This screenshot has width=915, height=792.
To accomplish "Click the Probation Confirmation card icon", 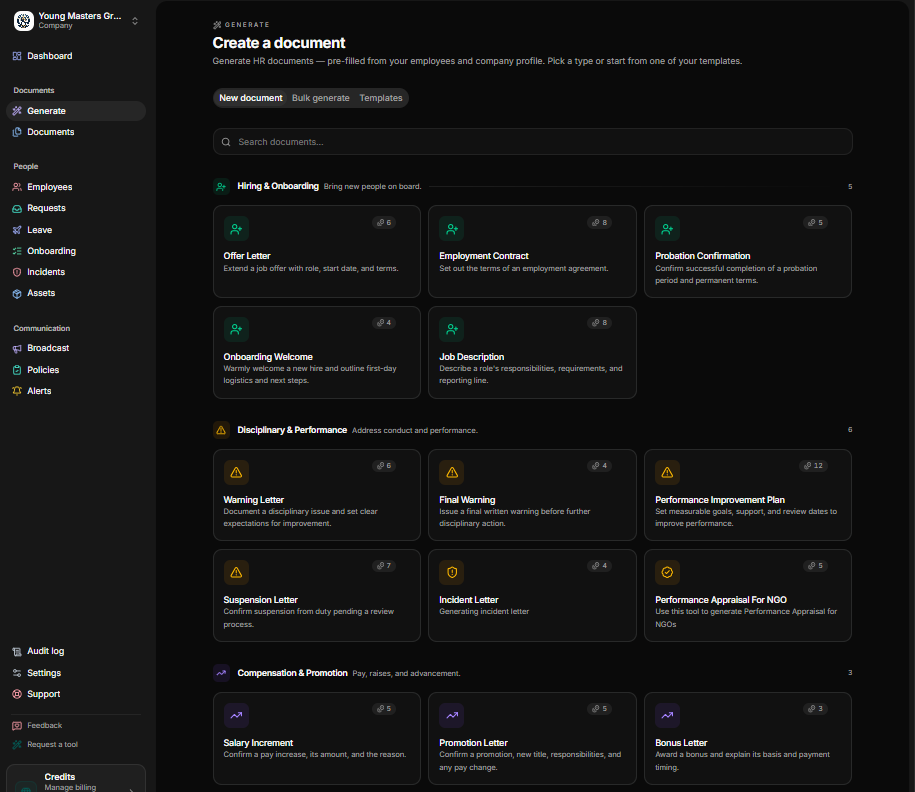I will 668,229.
